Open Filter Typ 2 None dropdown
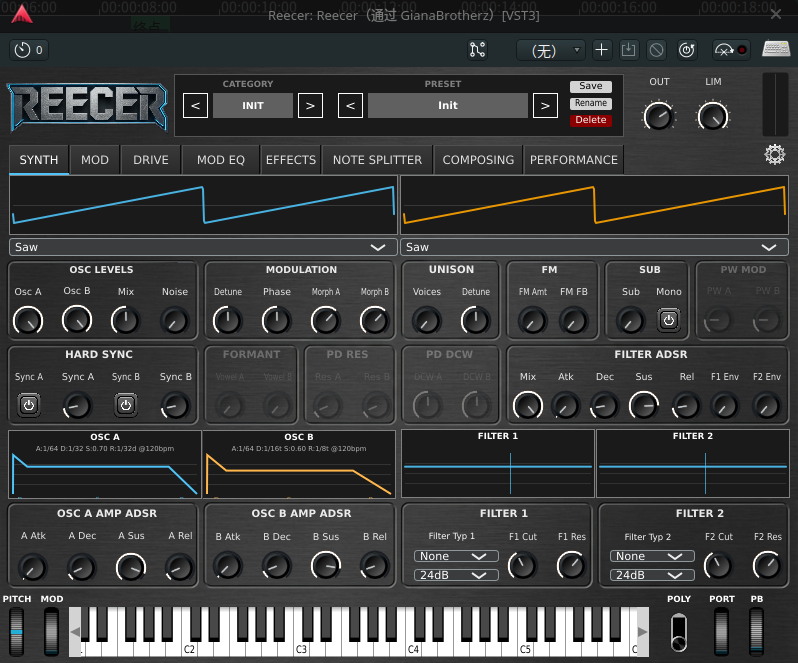798x663 pixels. (x=652, y=556)
